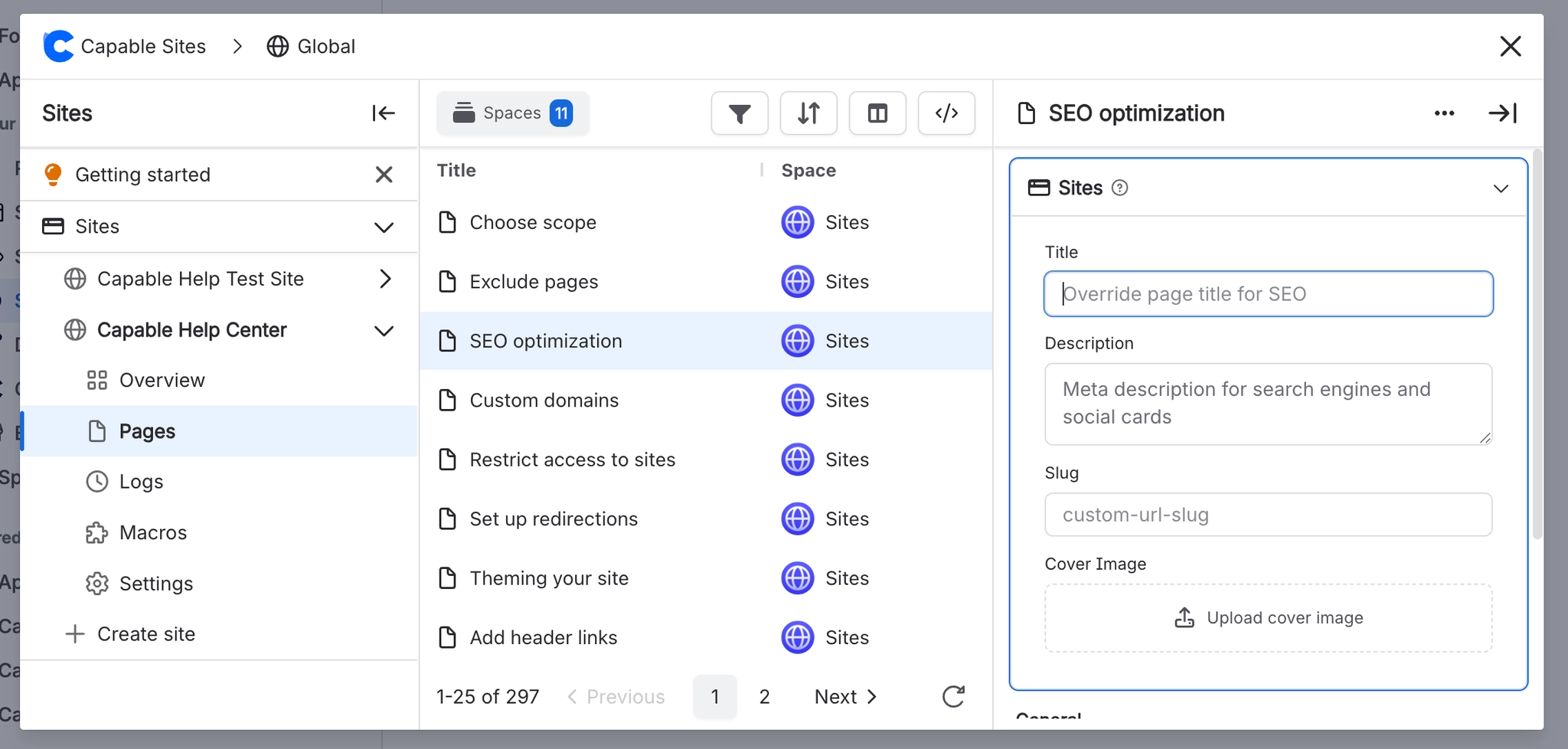The height and width of the screenshot is (749, 1568).
Task: Click the Space column header
Action: pos(808,170)
